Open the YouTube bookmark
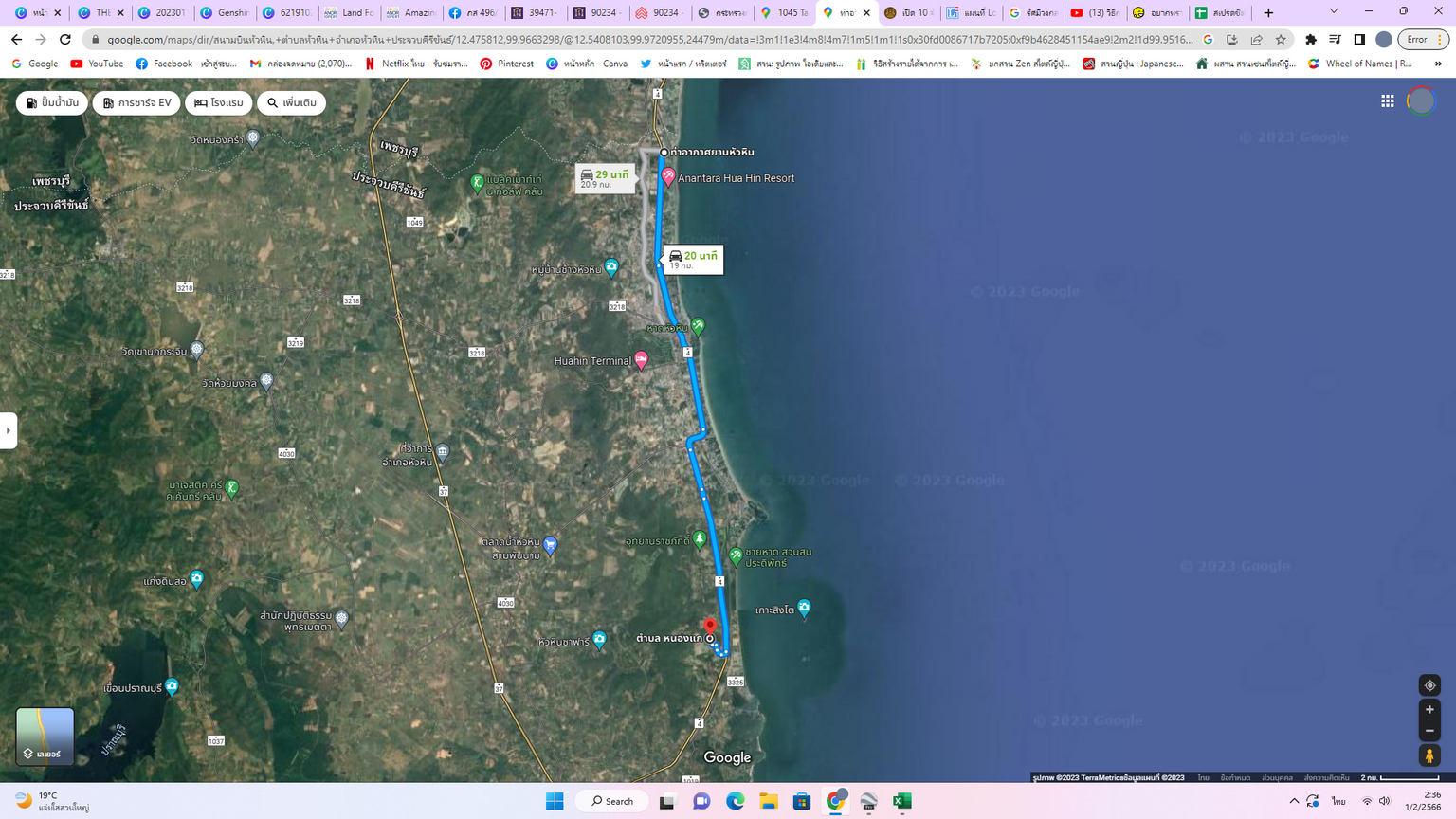 pos(97,64)
